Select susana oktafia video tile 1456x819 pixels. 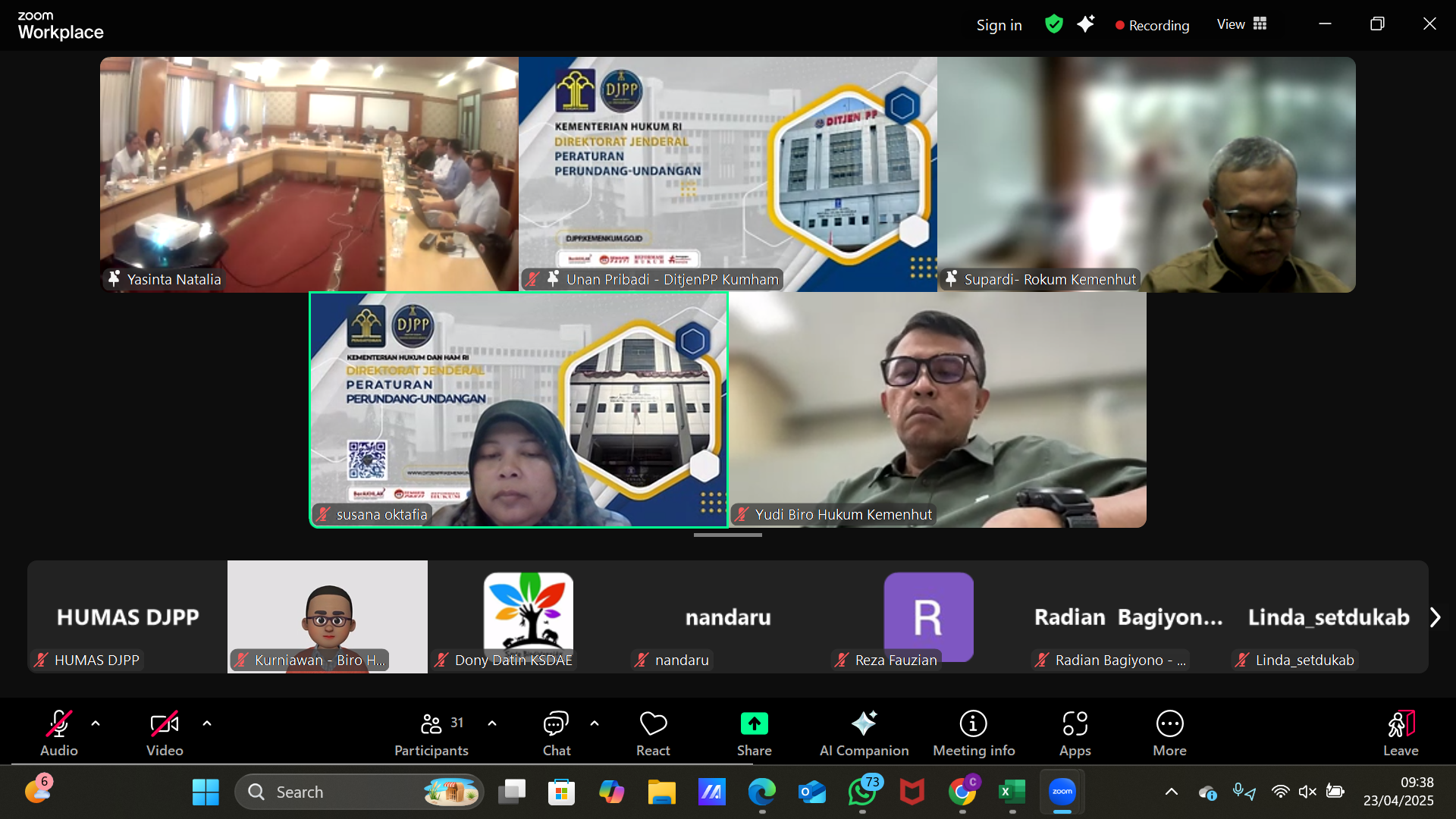point(519,409)
